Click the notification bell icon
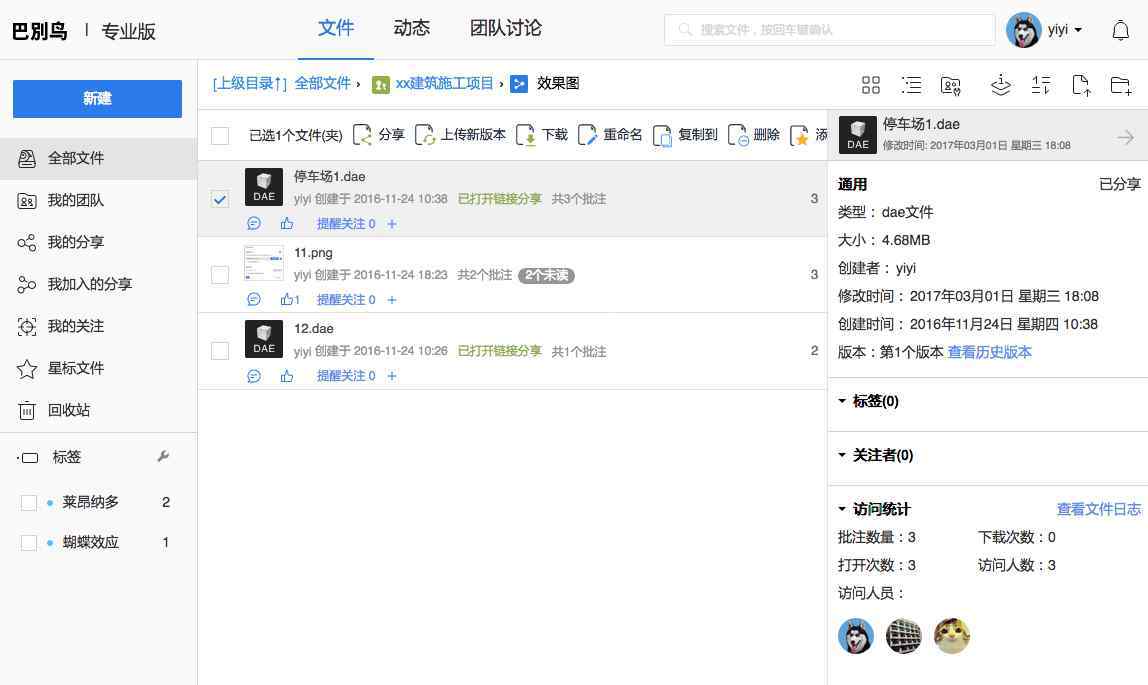The image size is (1148, 685). (1120, 30)
